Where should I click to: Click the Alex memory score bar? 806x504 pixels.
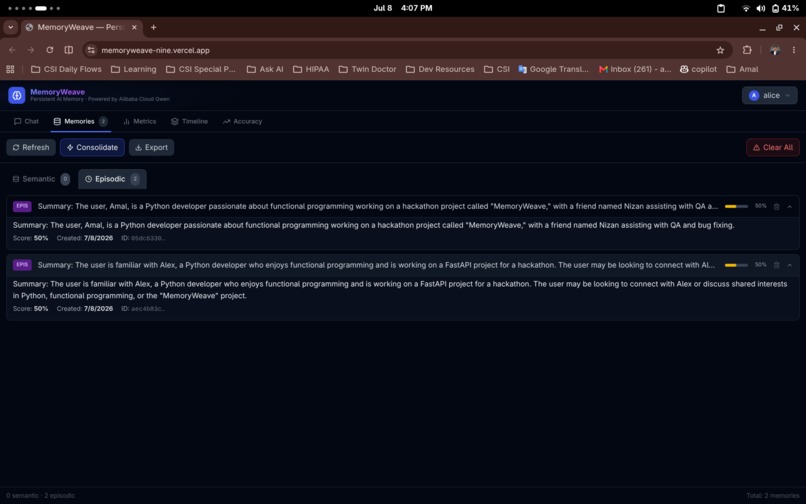tap(736, 265)
